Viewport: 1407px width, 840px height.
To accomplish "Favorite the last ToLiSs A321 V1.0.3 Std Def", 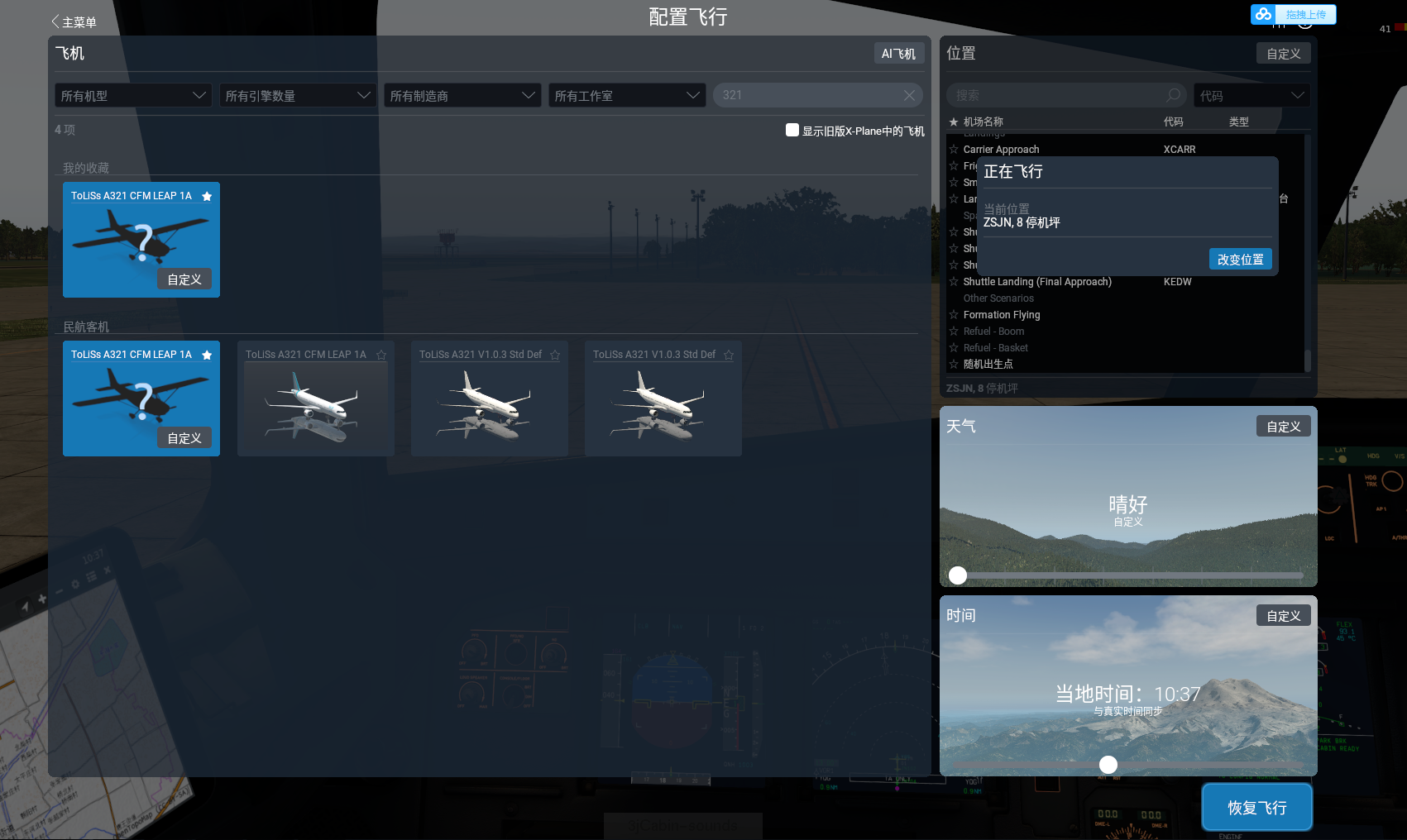I will pos(729,355).
